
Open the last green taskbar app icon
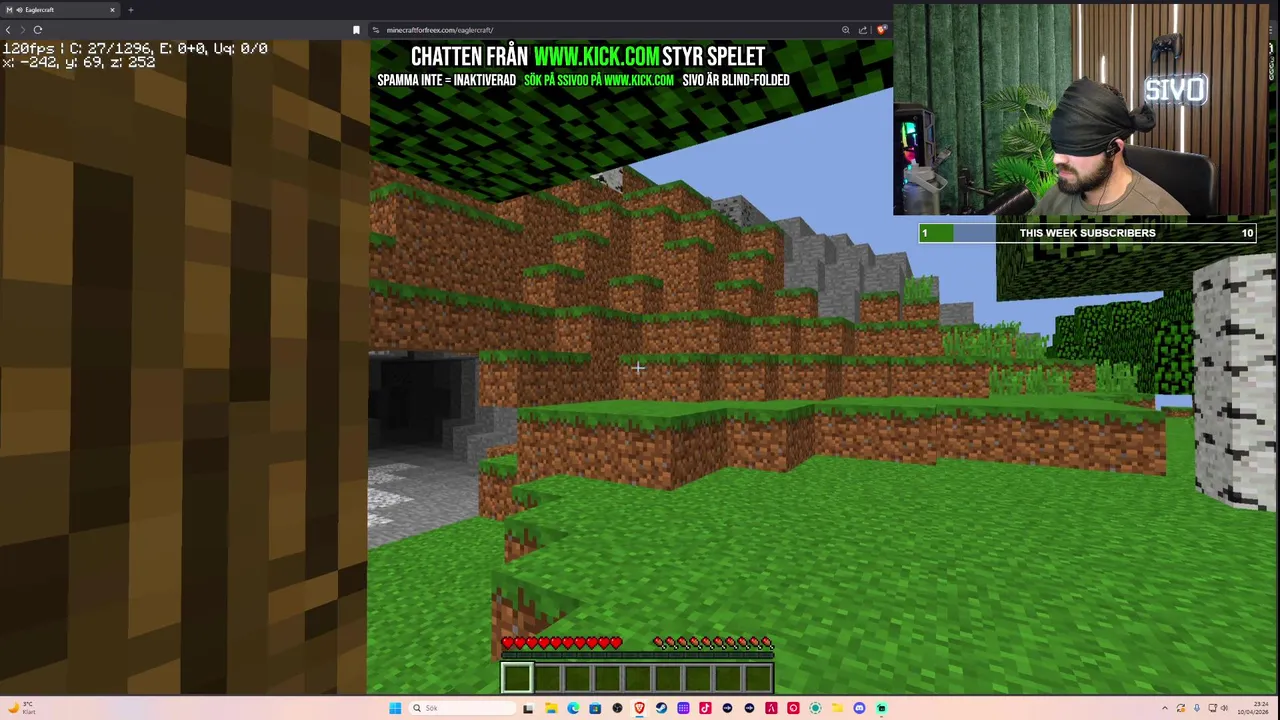(x=881, y=708)
